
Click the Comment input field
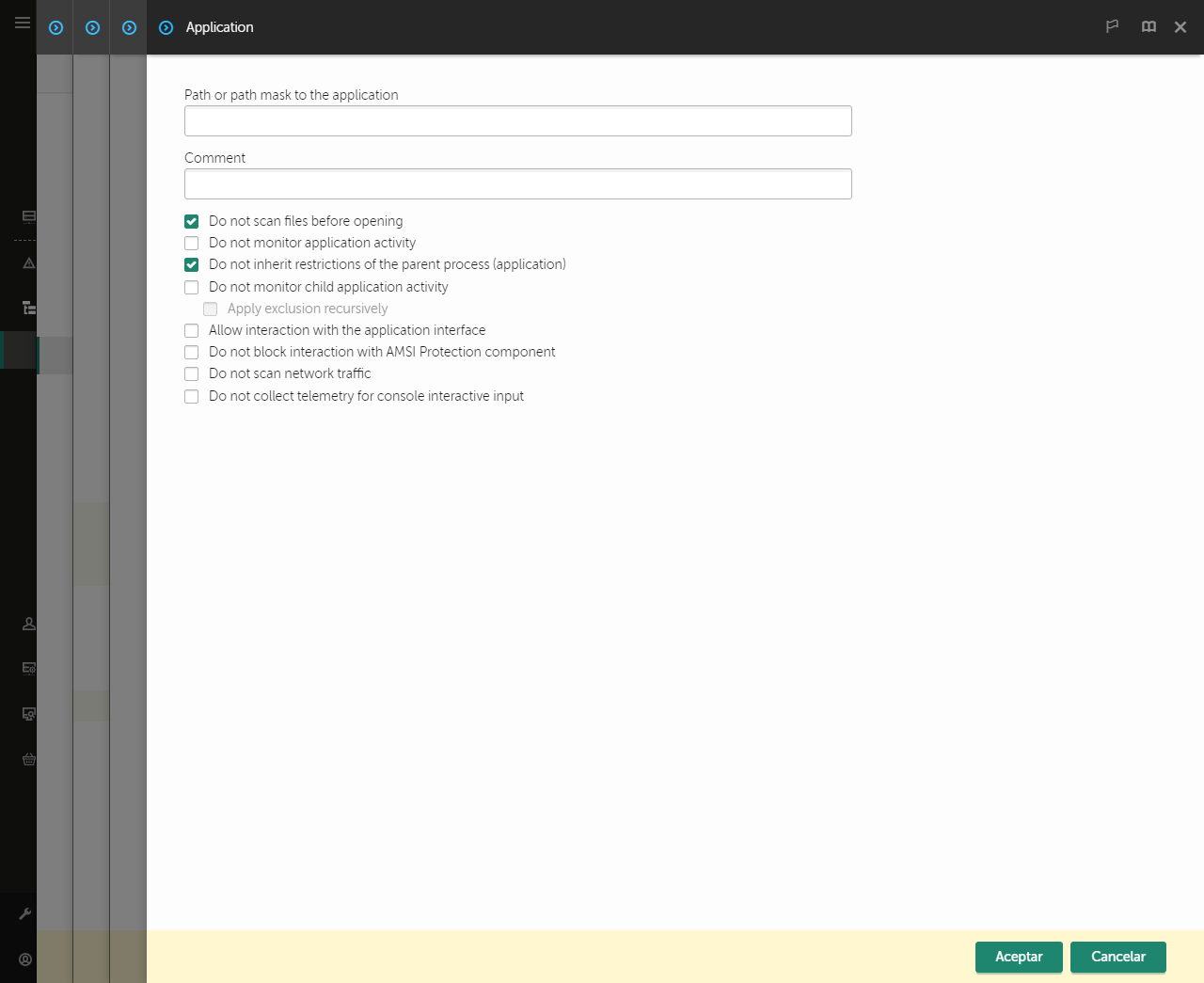click(x=518, y=183)
